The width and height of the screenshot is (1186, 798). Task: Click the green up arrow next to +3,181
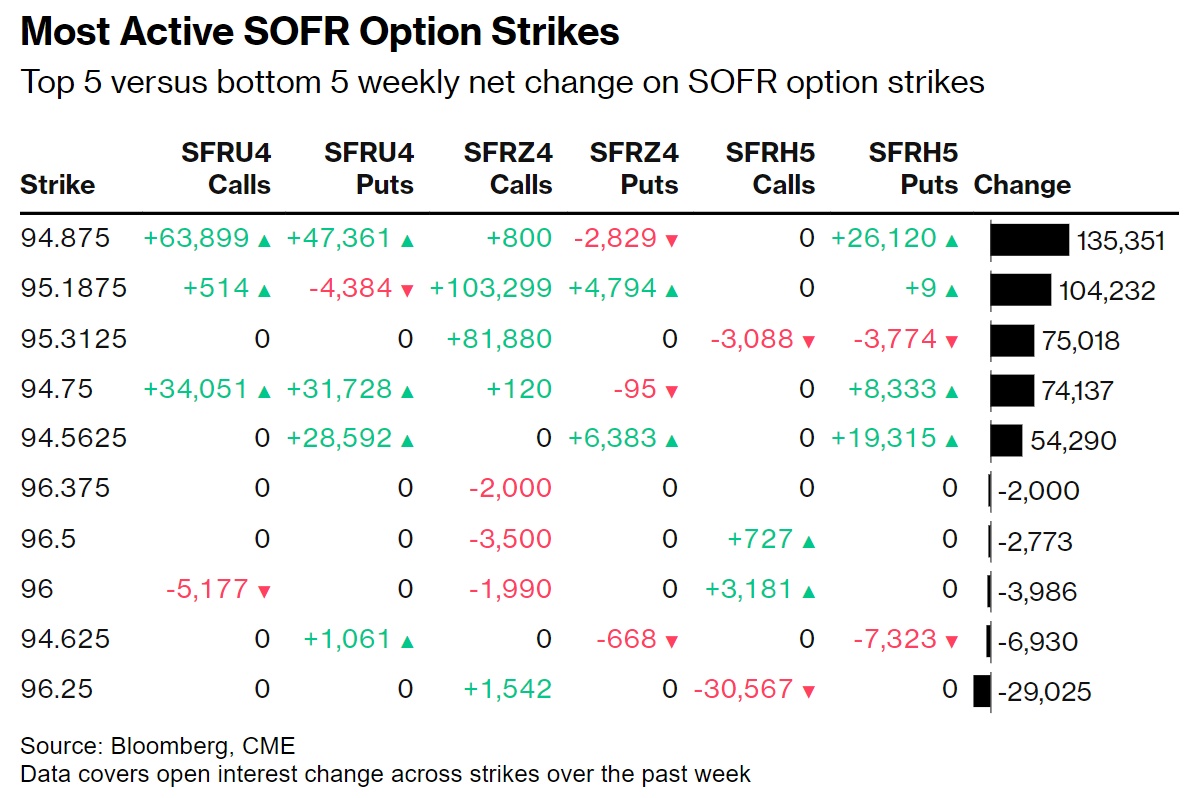coord(808,591)
